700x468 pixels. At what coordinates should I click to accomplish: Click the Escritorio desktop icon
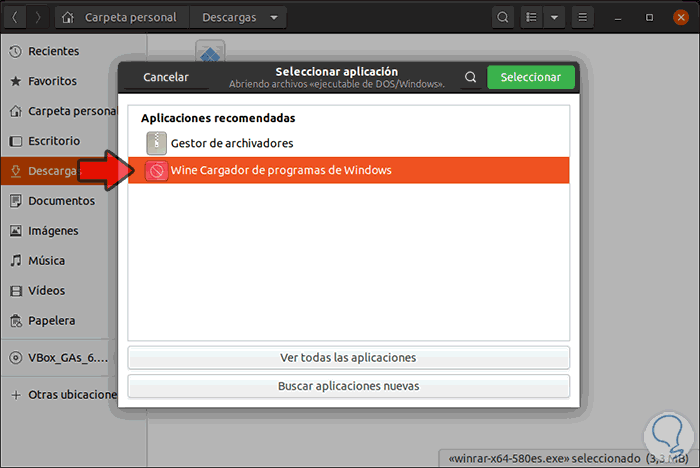click(x=16, y=141)
